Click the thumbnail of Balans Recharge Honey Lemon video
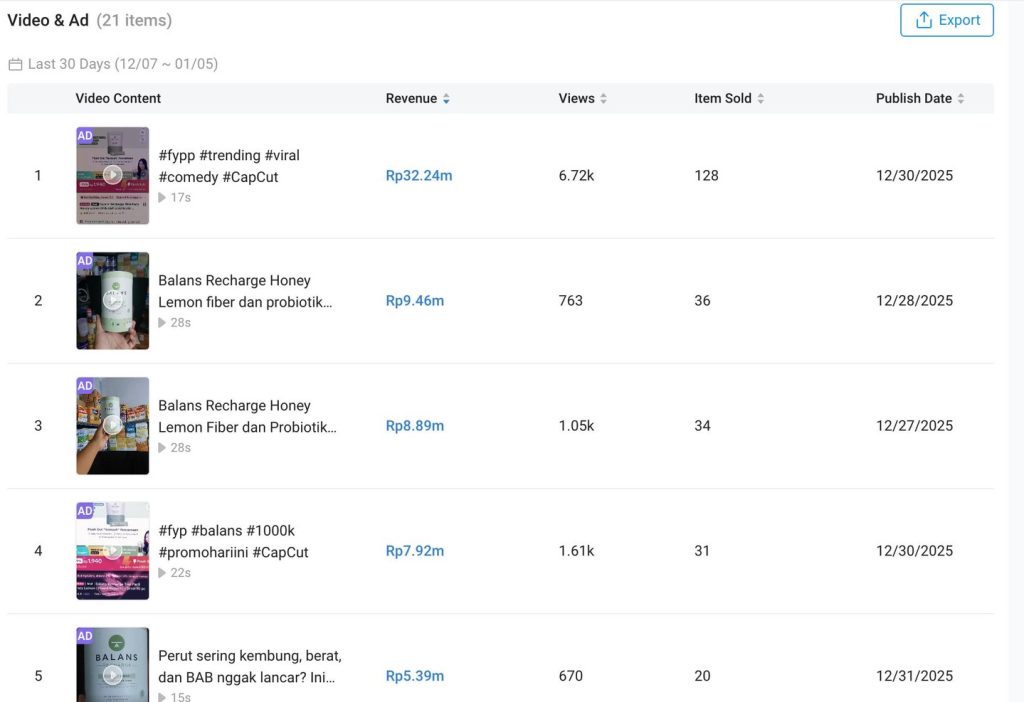Image resolution: width=1024 pixels, height=702 pixels. click(112, 299)
